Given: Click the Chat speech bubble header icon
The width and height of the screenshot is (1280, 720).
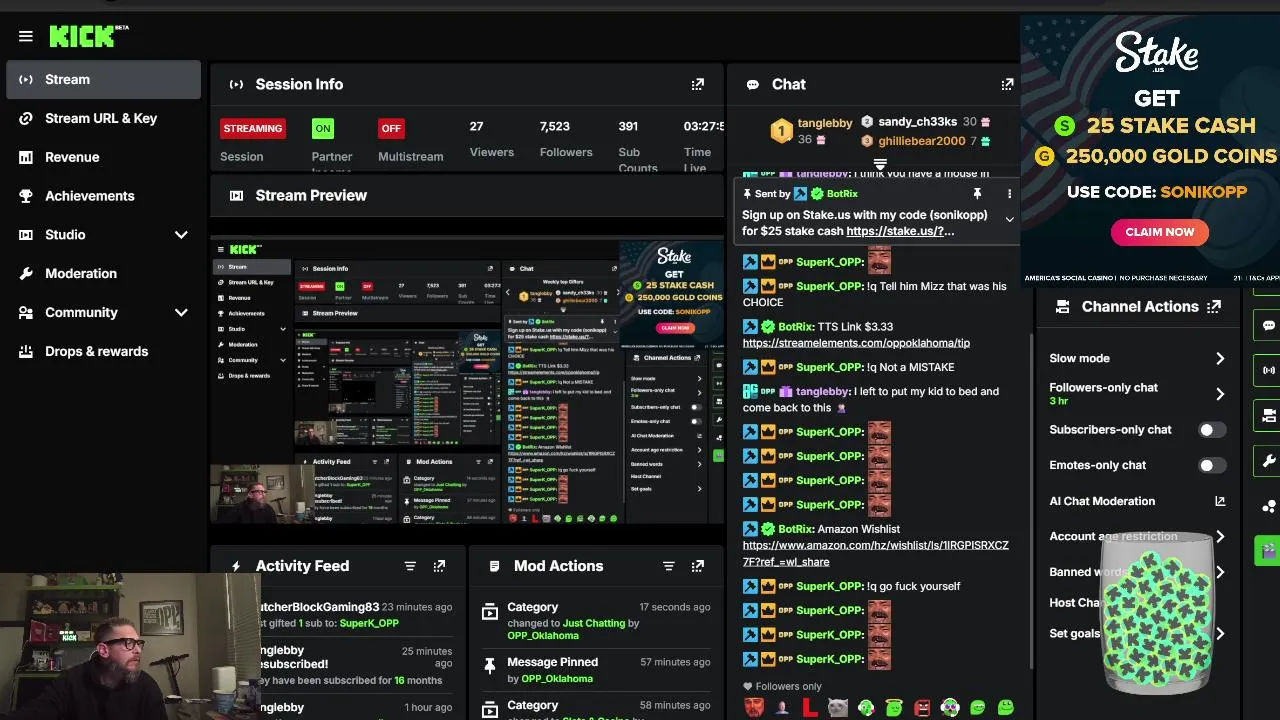Looking at the screenshot, I should pyautogui.click(x=752, y=84).
